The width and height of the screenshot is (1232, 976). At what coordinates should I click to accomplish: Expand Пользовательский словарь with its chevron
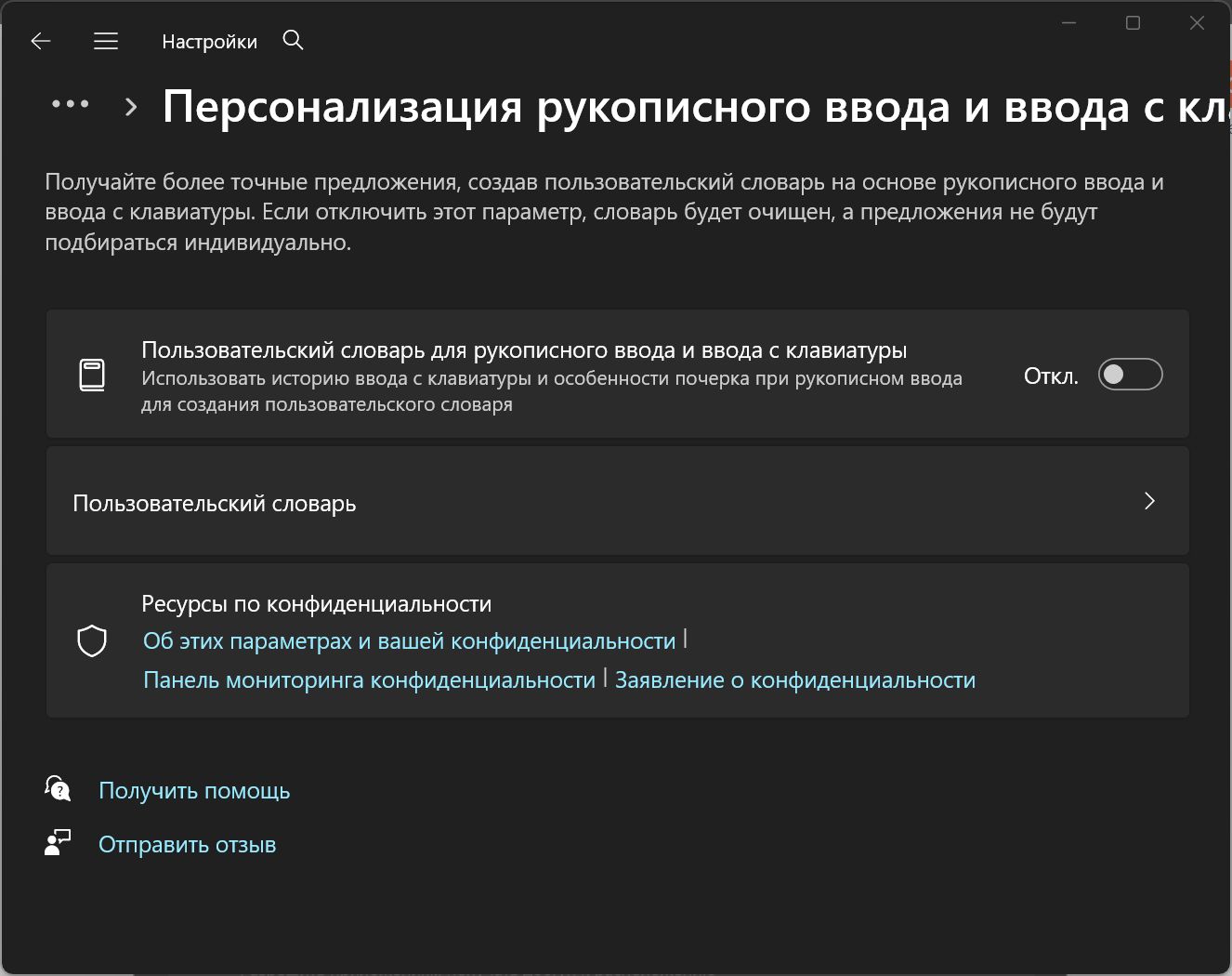coord(1149,501)
